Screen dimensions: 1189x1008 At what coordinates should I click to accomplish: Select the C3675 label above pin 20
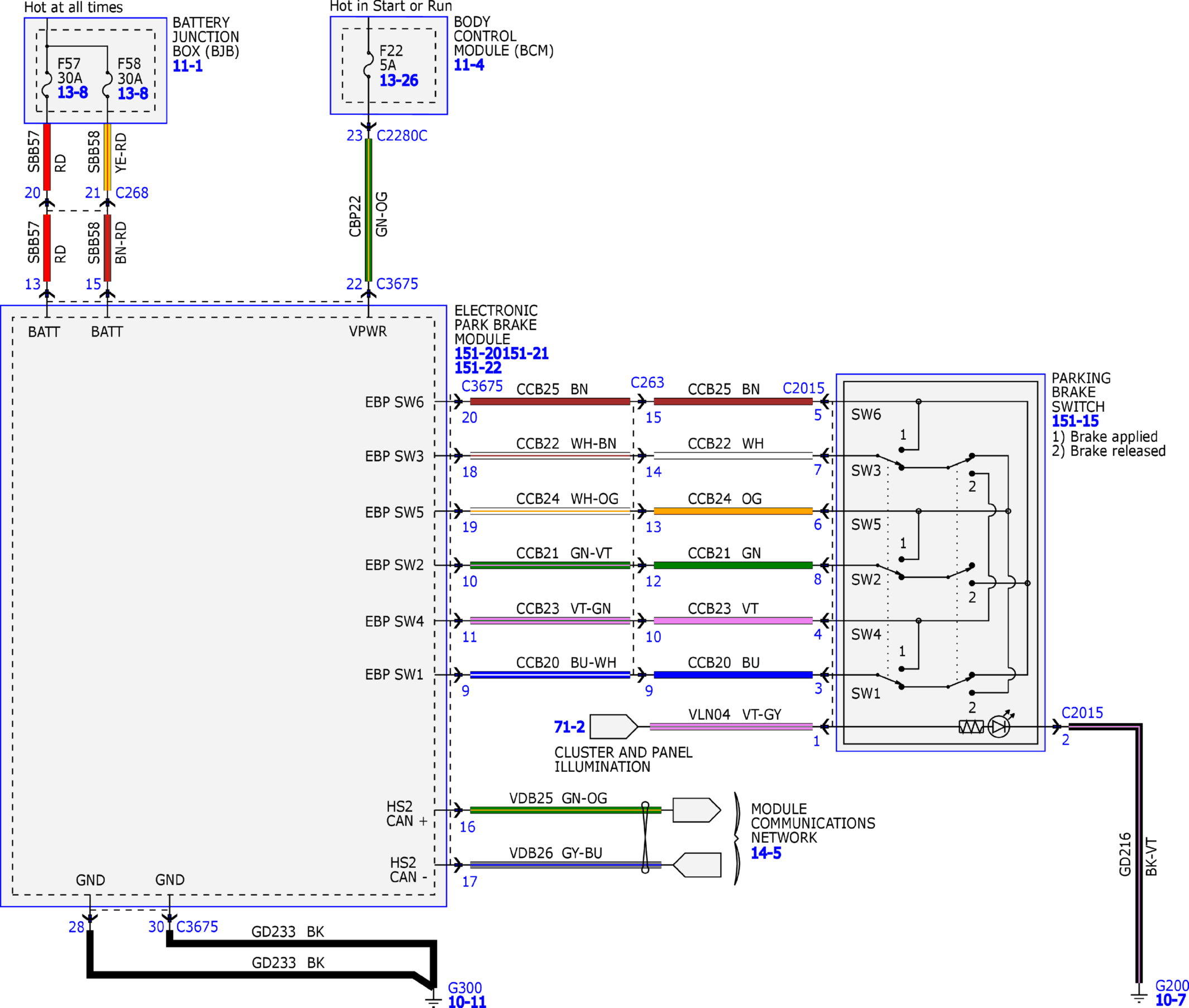482,386
